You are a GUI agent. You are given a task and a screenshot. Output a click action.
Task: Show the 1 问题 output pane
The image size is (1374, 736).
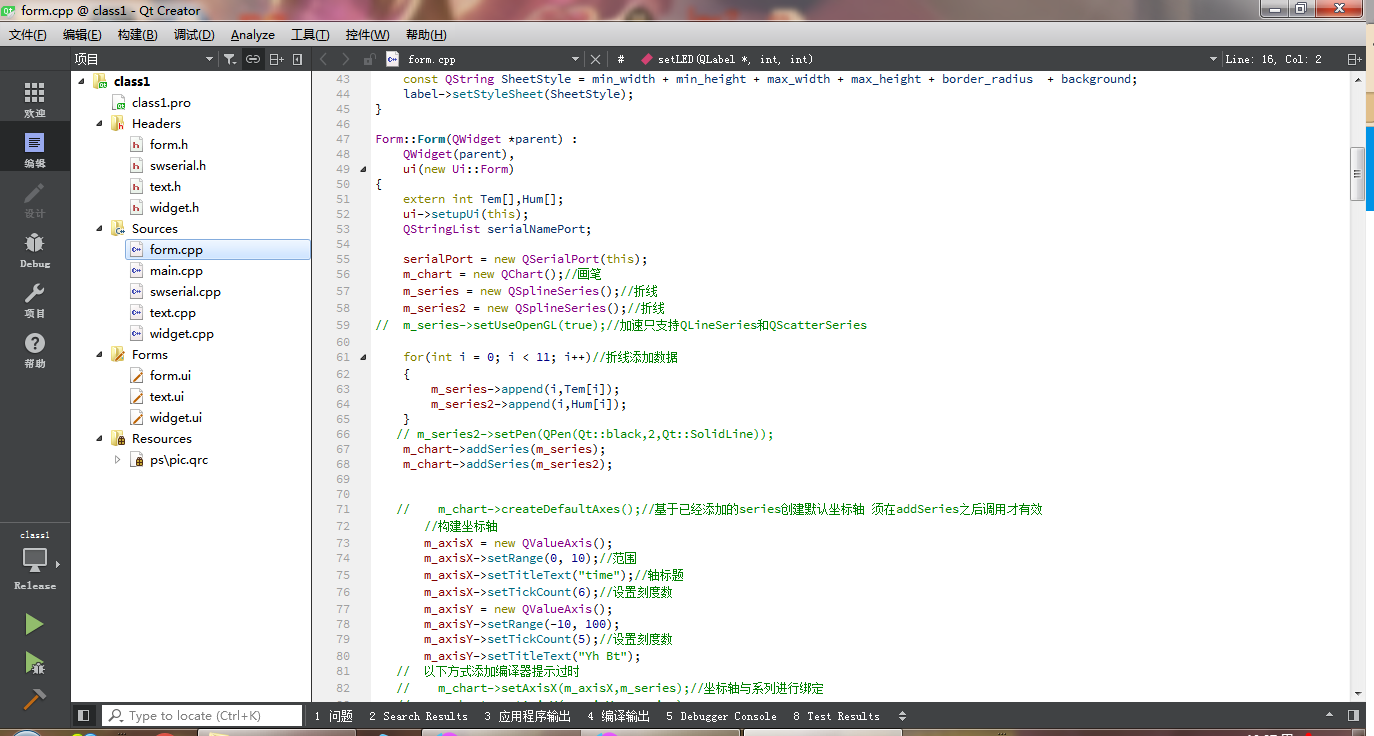tap(333, 716)
